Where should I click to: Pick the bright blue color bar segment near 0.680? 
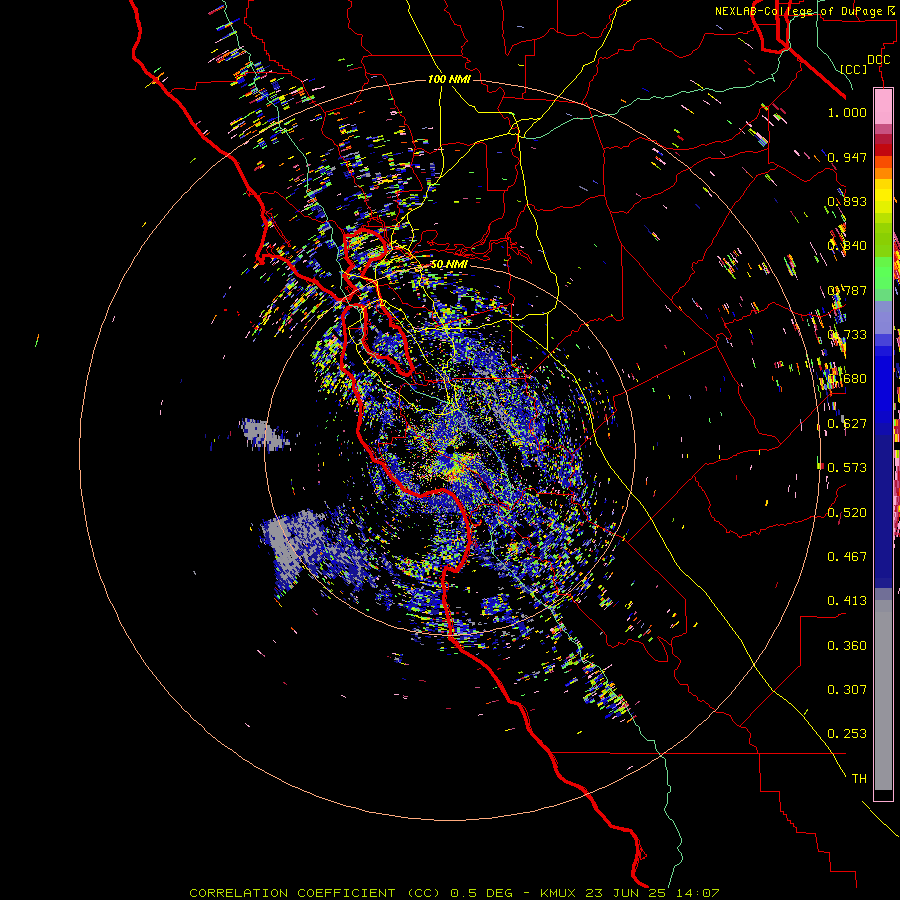pyautogui.click(x=883, y=382)
